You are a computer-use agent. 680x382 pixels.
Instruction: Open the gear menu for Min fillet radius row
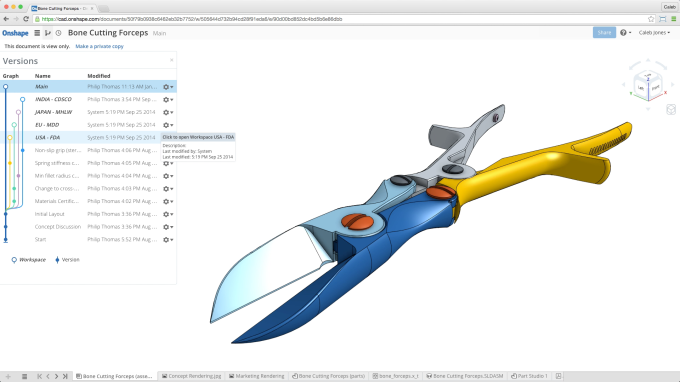tap(168, 176)
